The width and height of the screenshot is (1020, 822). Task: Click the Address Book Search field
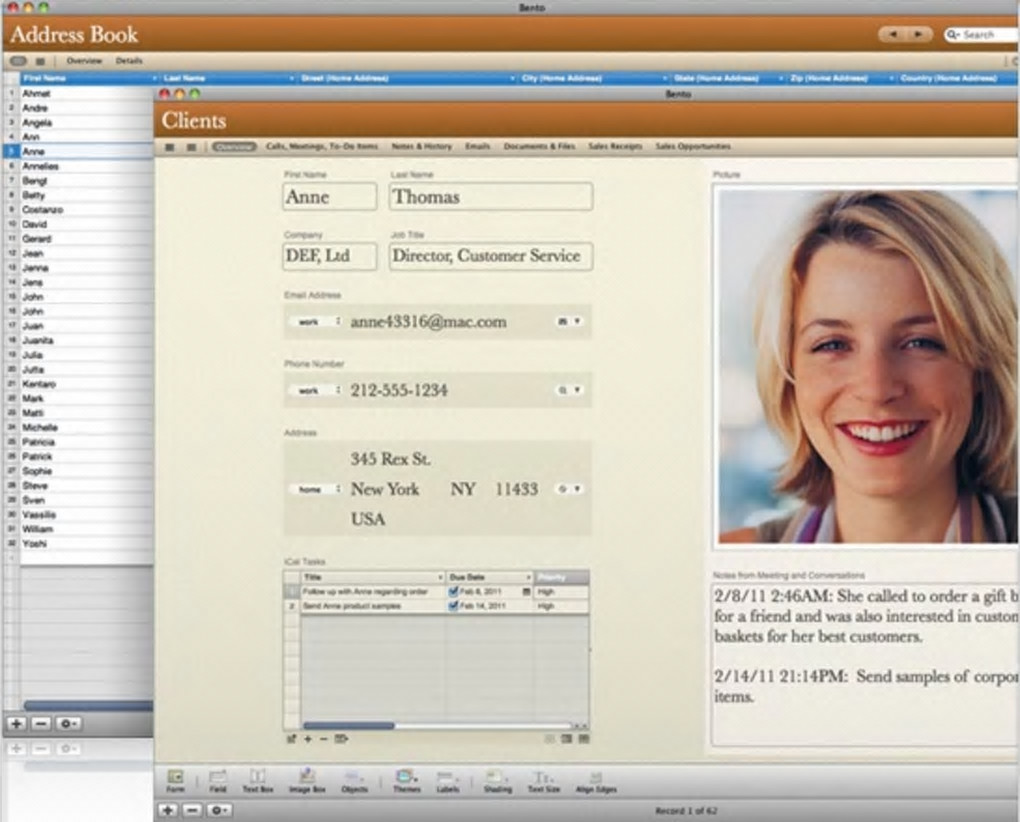click(x=982, y=34)
